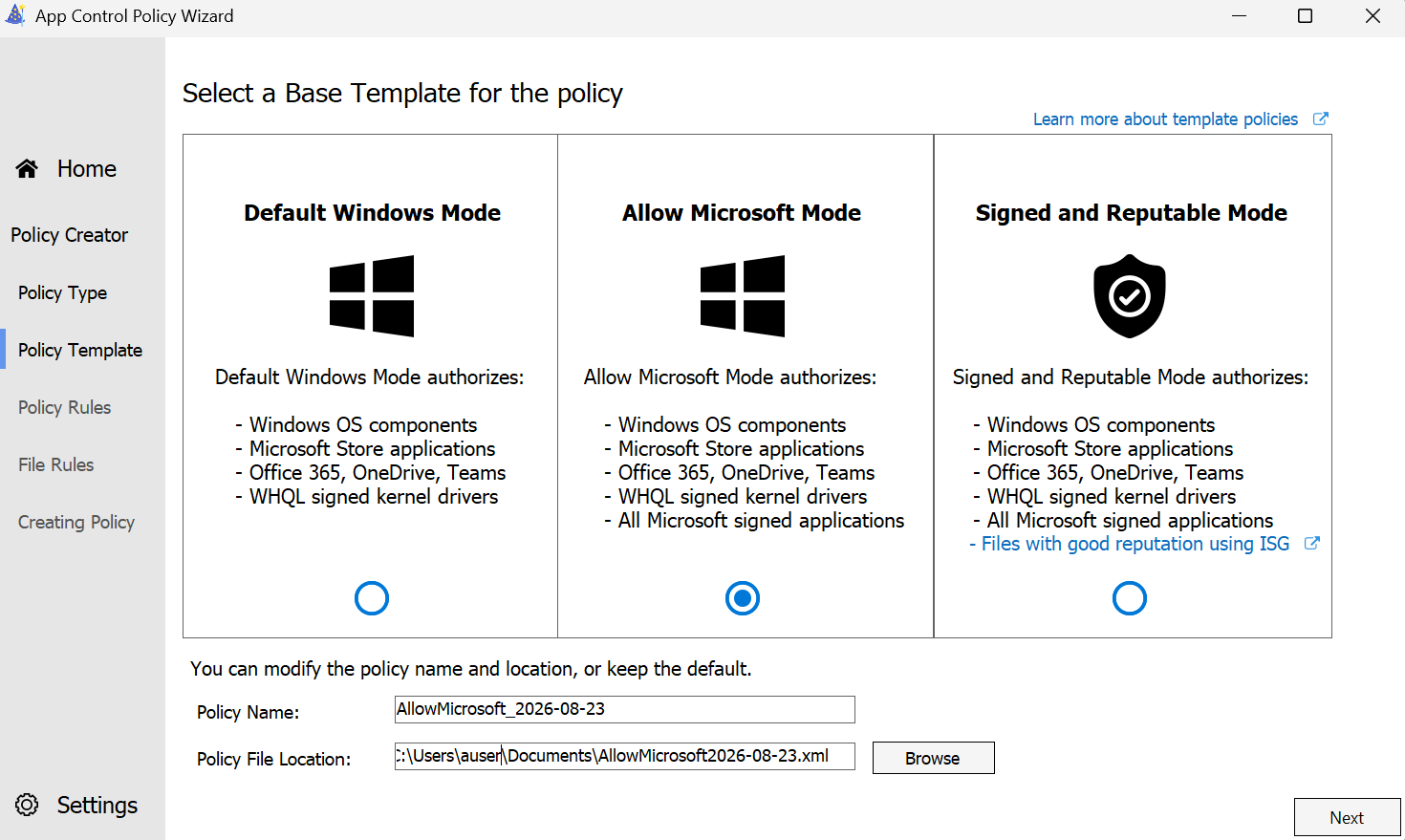Click the Windows logo under Allow Microsoft Mode
The width and height of the screenshot is (1405, 840).
(x=743, y=296)
